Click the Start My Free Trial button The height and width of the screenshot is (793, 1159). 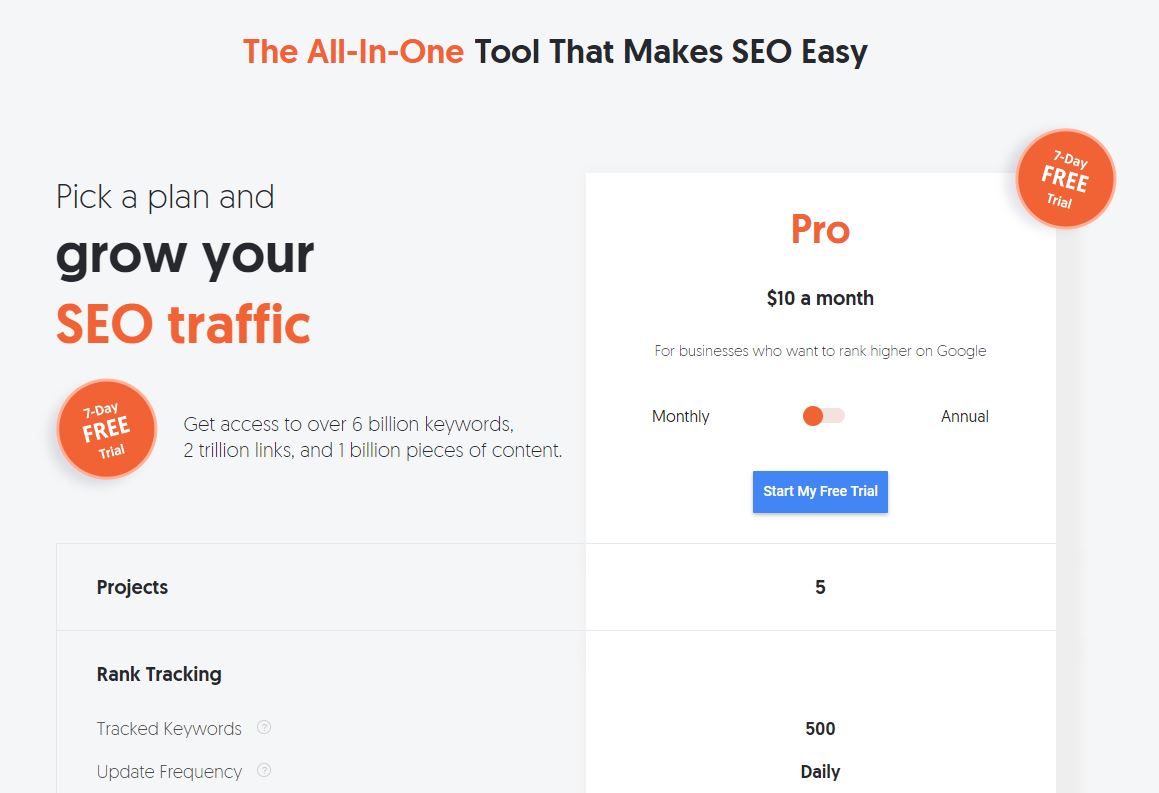point(820,491)
